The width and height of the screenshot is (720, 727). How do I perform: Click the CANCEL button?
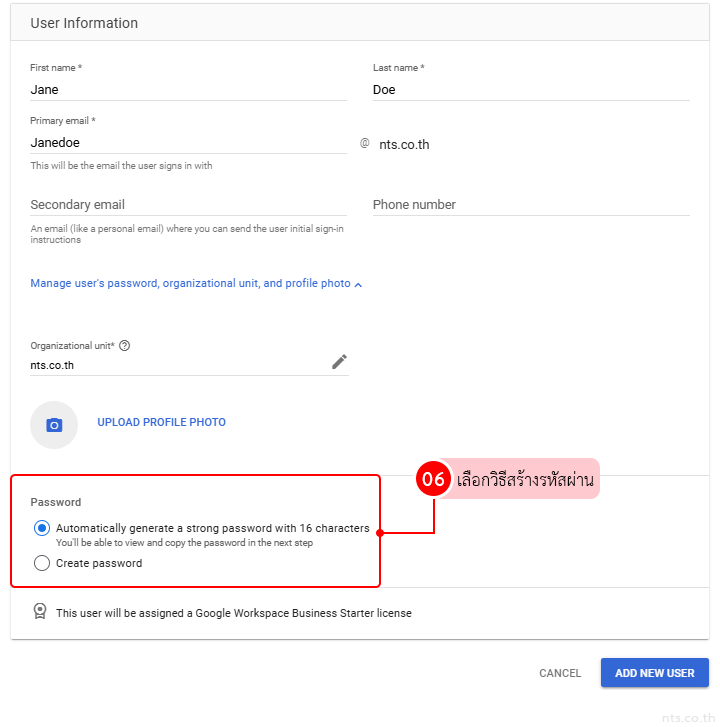point(560,673)
